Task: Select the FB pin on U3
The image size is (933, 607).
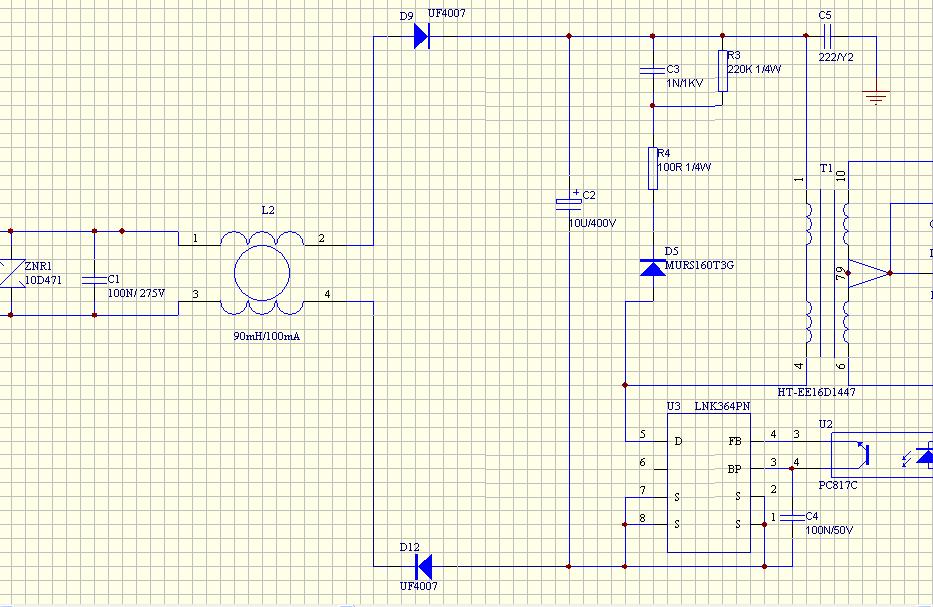Action: click(735, 441)
